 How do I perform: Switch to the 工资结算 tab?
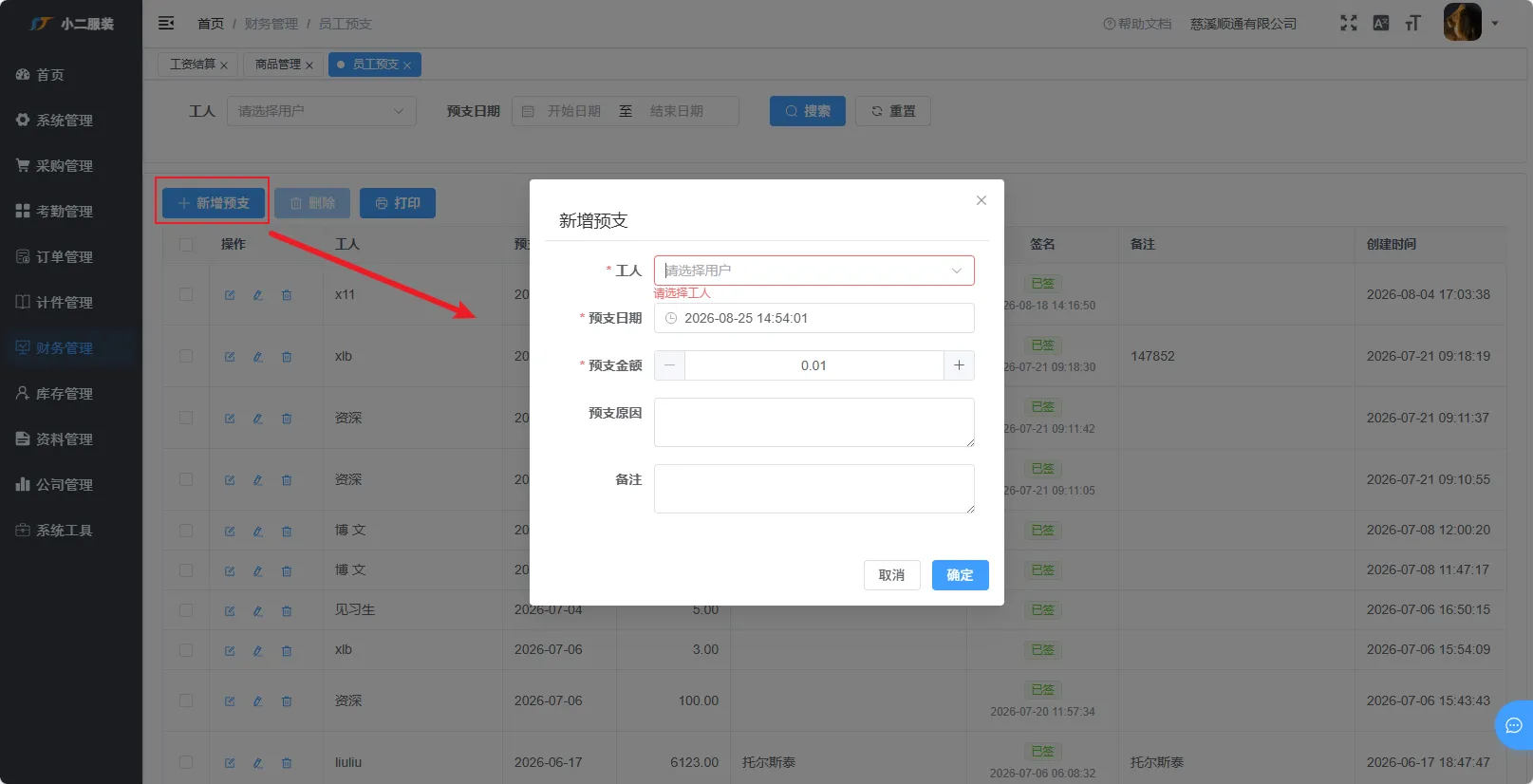point(193,65)
